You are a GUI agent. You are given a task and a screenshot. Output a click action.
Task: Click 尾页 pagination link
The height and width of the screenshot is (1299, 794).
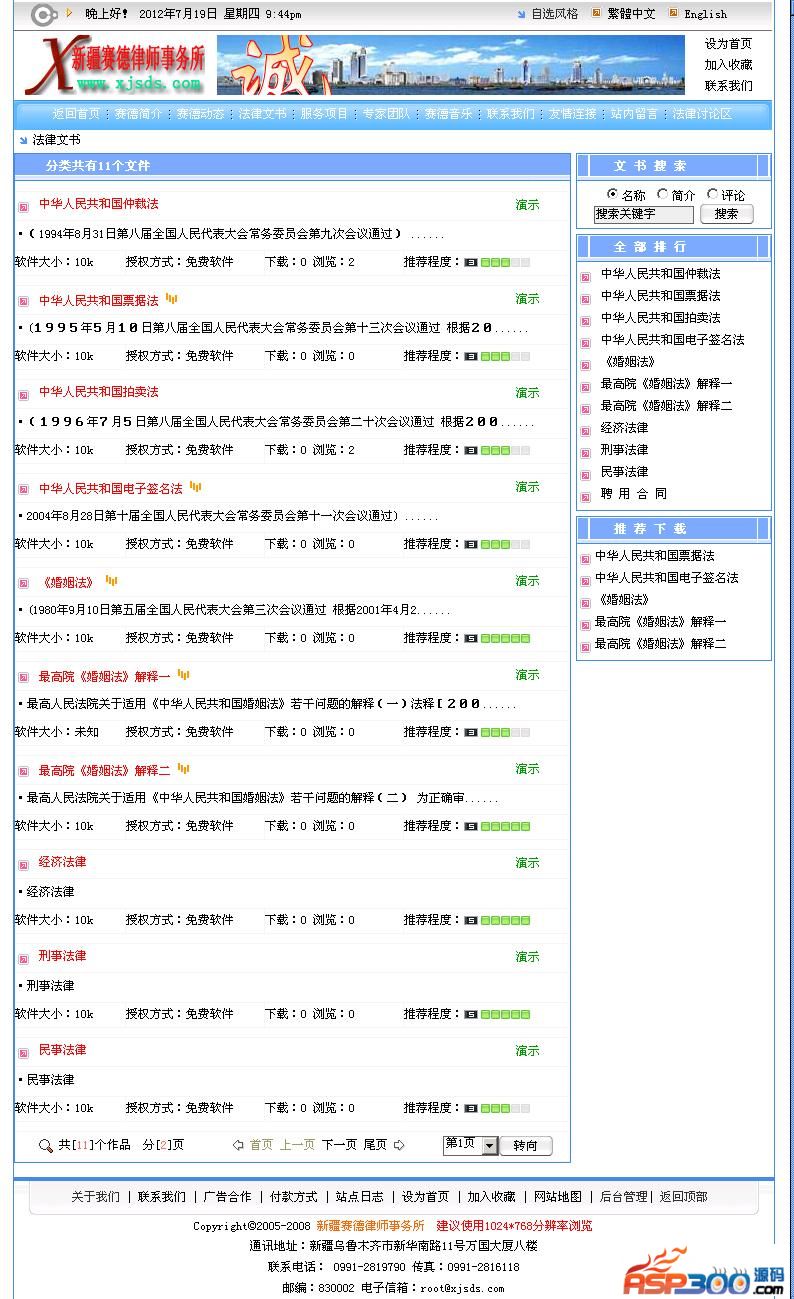point(375,1145)
